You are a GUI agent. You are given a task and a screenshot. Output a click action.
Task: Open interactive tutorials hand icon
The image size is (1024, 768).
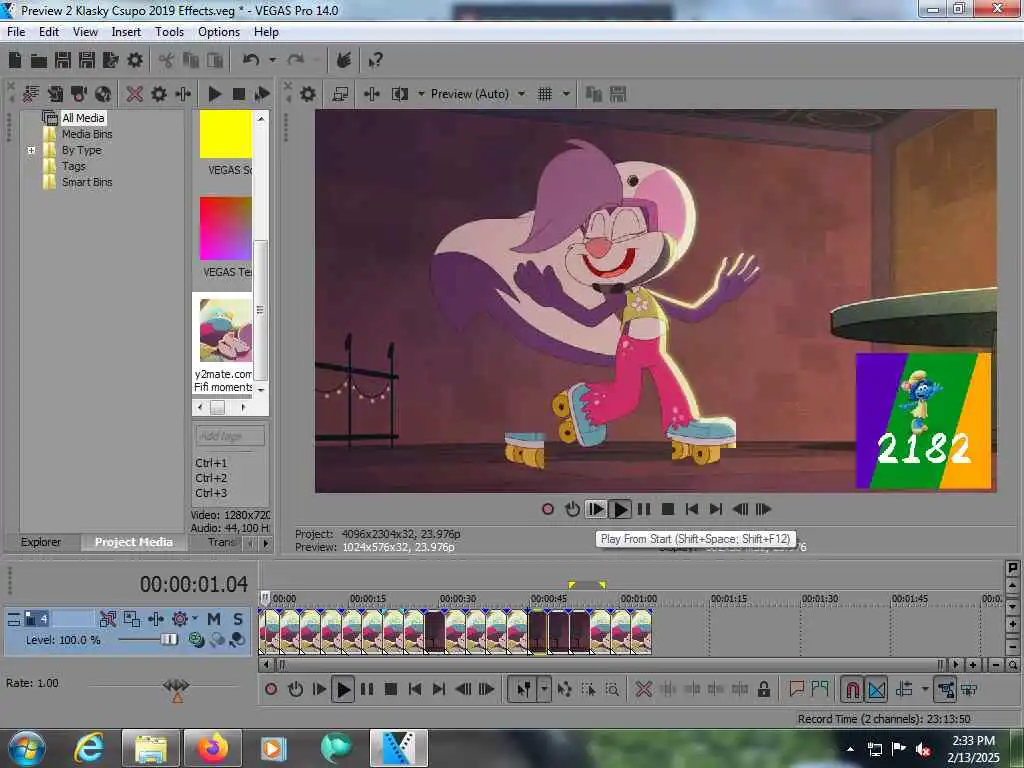[x=344, y=61]
